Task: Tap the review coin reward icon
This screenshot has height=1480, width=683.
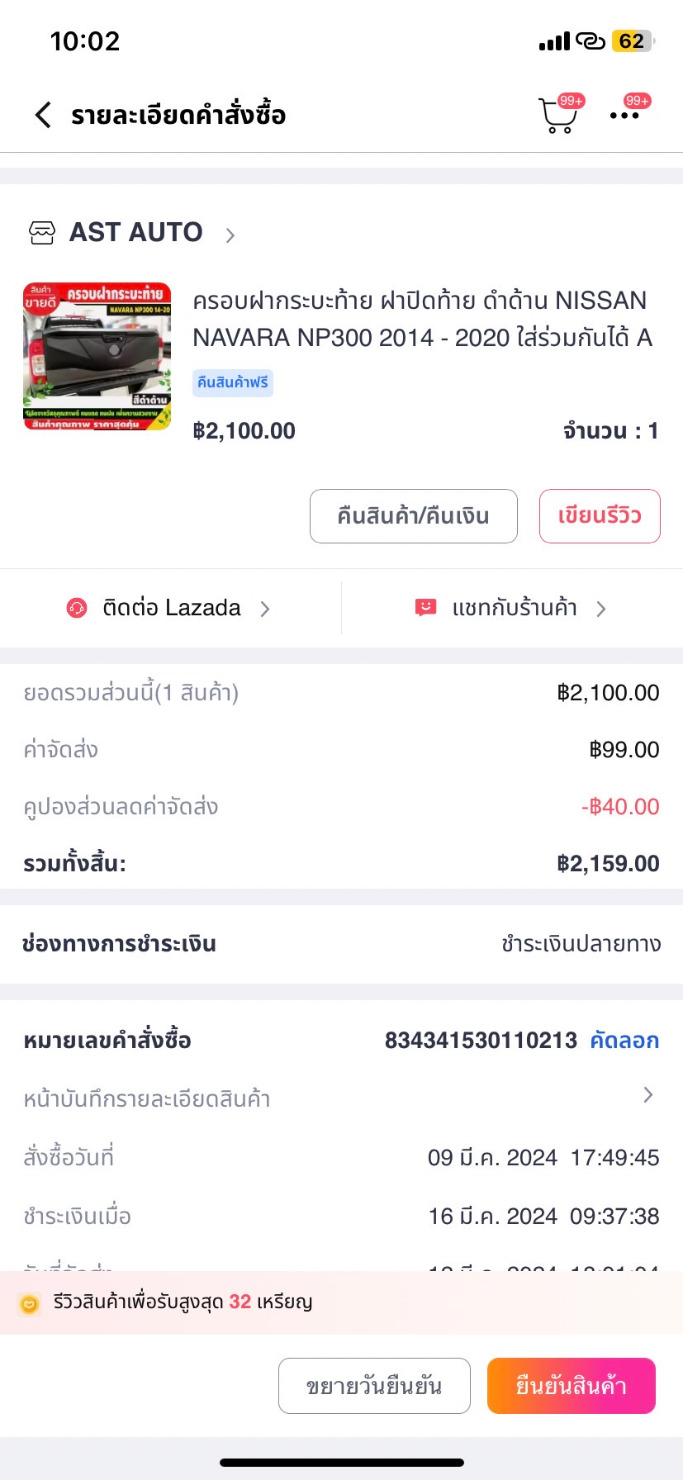Action: point(30,1303)
